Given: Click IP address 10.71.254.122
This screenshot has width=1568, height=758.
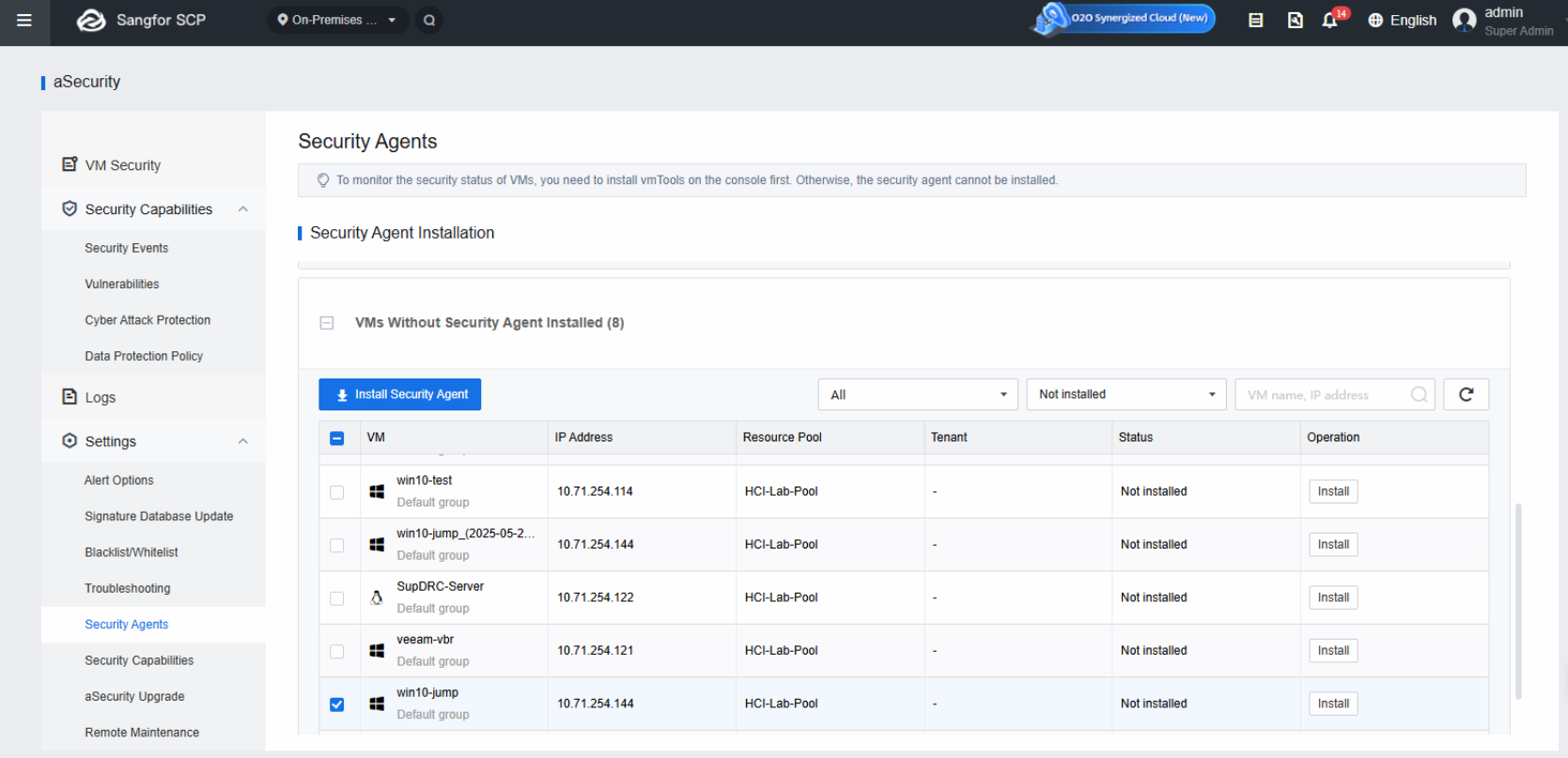Looking at the screenshot, I should tap(596, 597).
